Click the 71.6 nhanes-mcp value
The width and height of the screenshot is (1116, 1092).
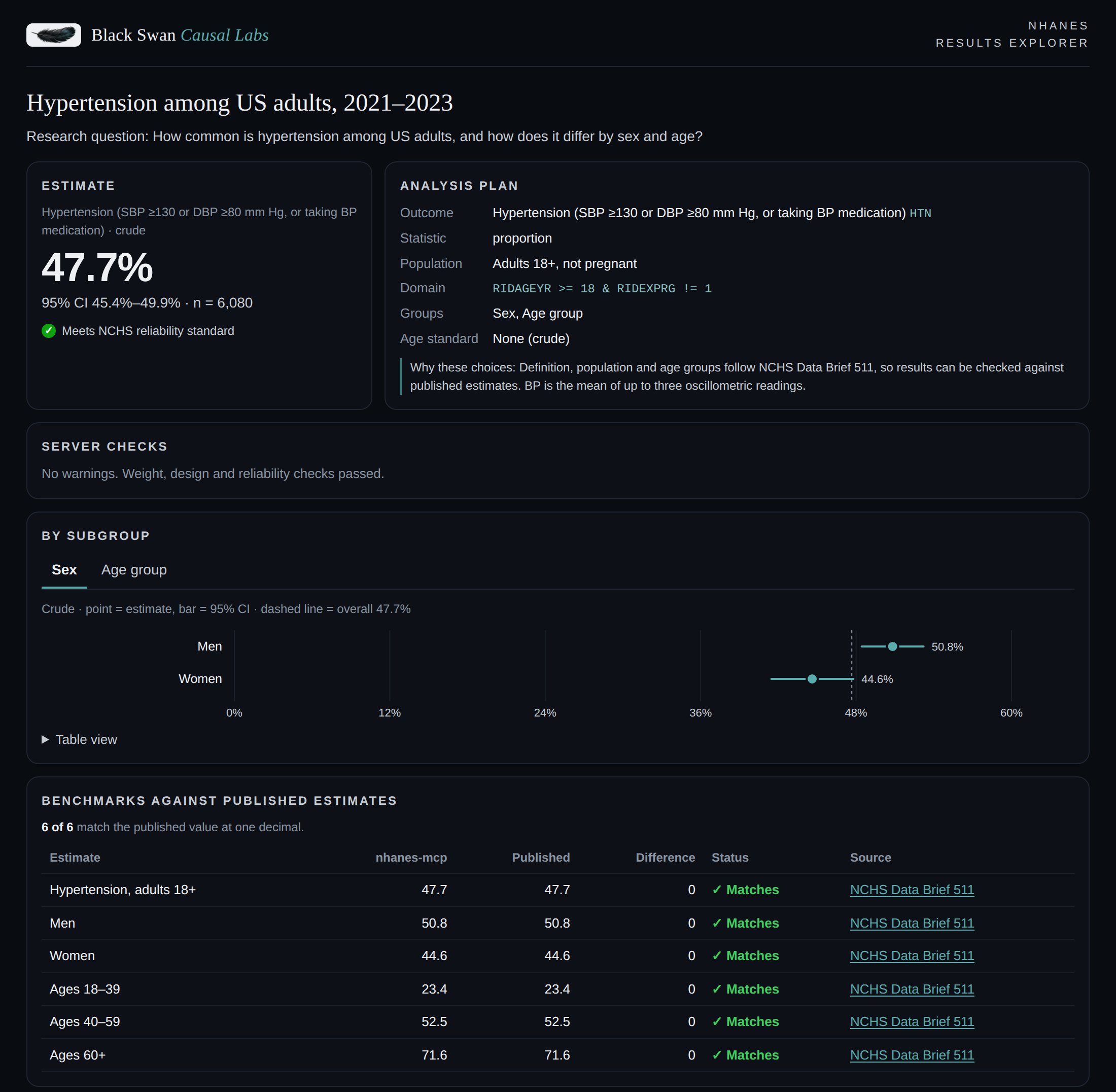434,1055
